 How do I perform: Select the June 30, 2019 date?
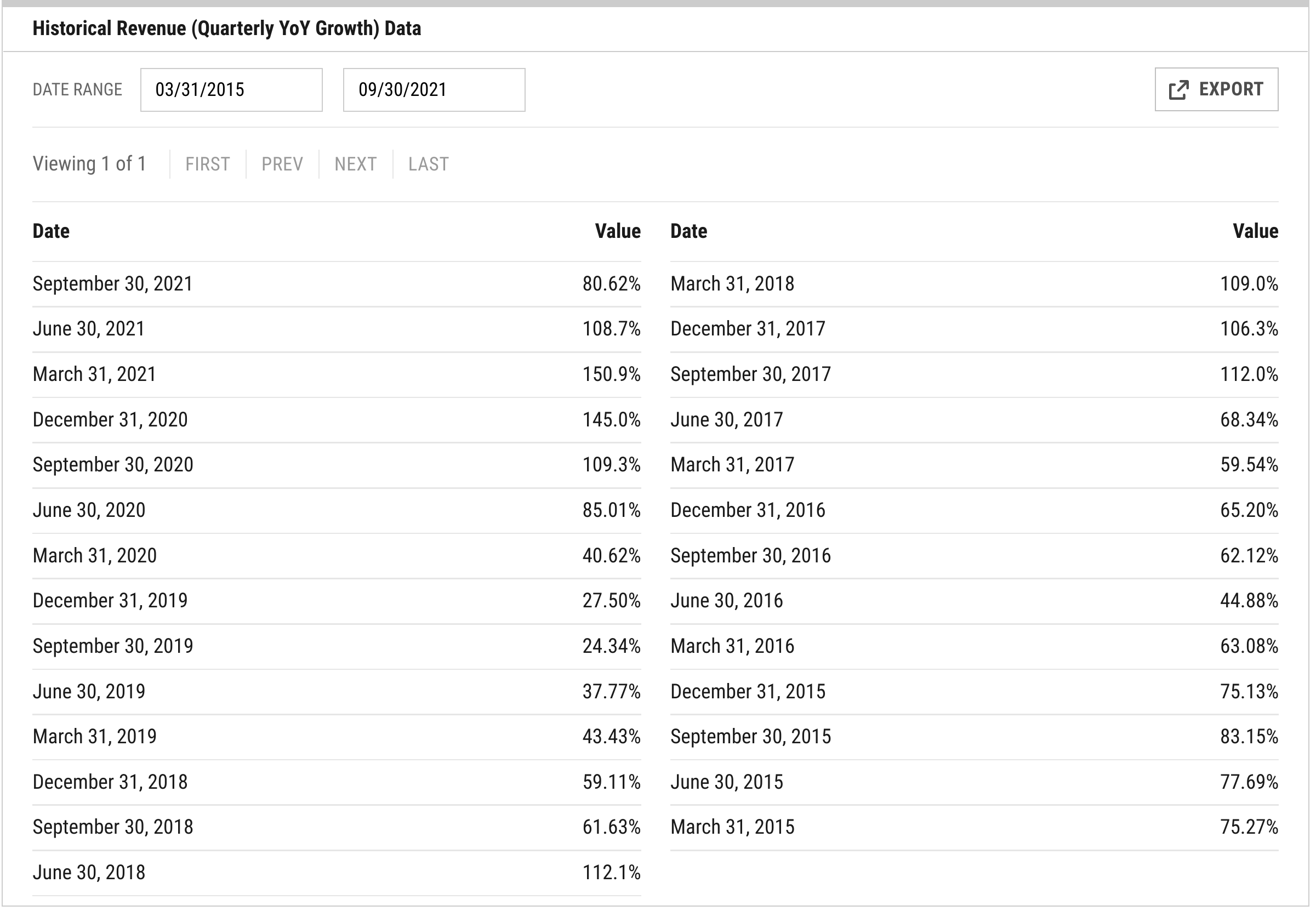tap(89, 691)
